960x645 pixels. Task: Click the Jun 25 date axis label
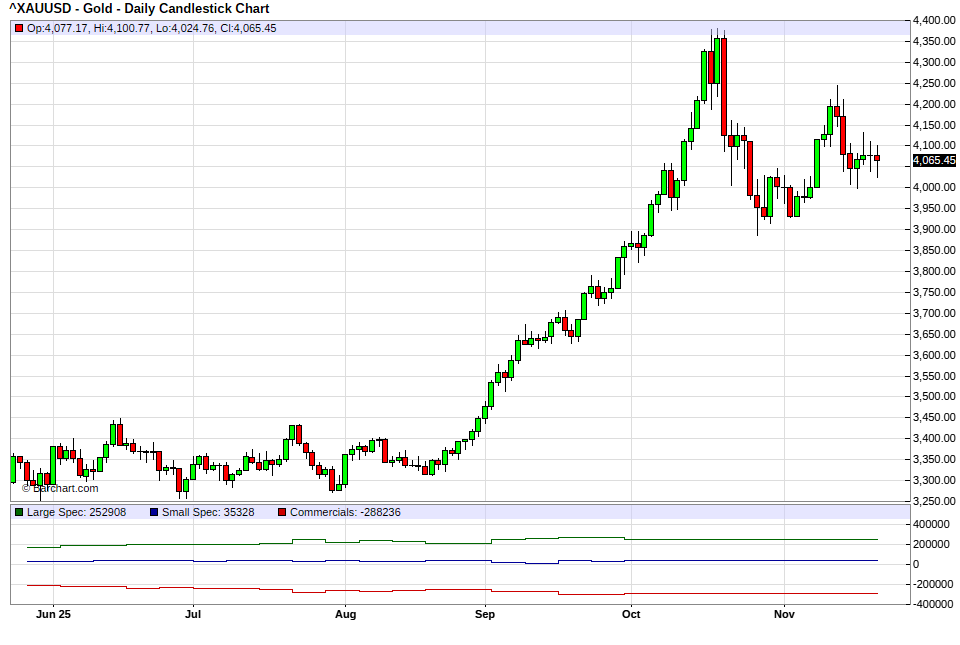tap(53, 614)
